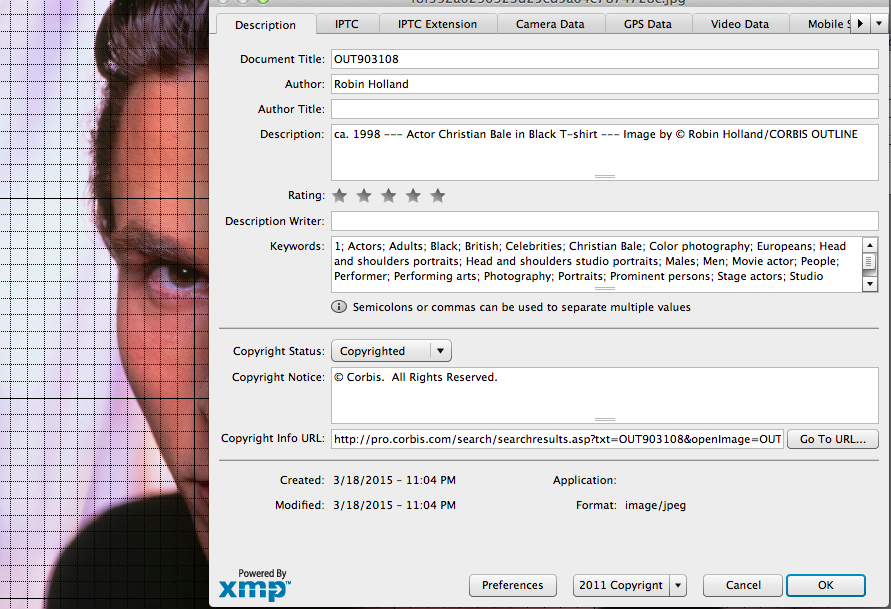Open the partially visible Mobile tab
The width and height of the screenshot is (891, 609).
pyautogui.click(x=820, y=24)
